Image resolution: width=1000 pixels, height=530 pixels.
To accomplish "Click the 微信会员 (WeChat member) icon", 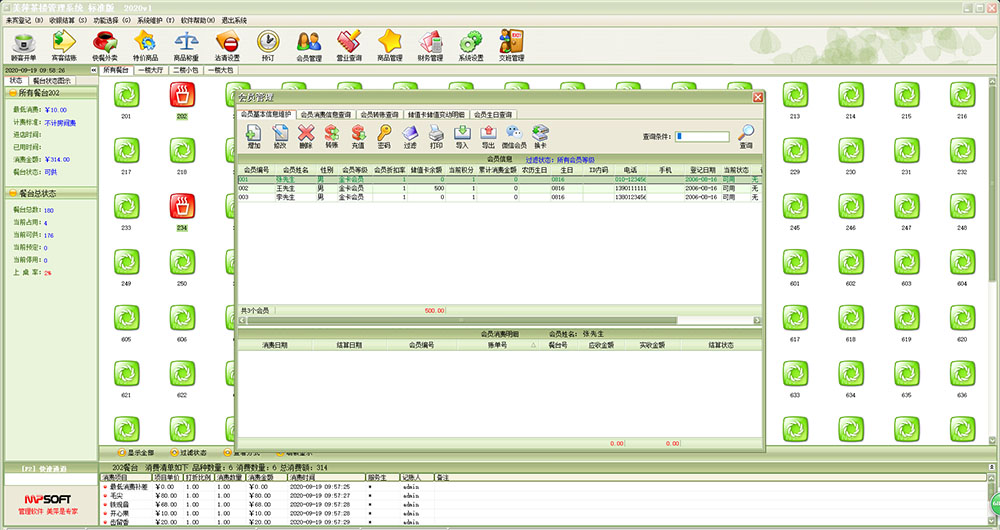I will (x=514, y=136).
